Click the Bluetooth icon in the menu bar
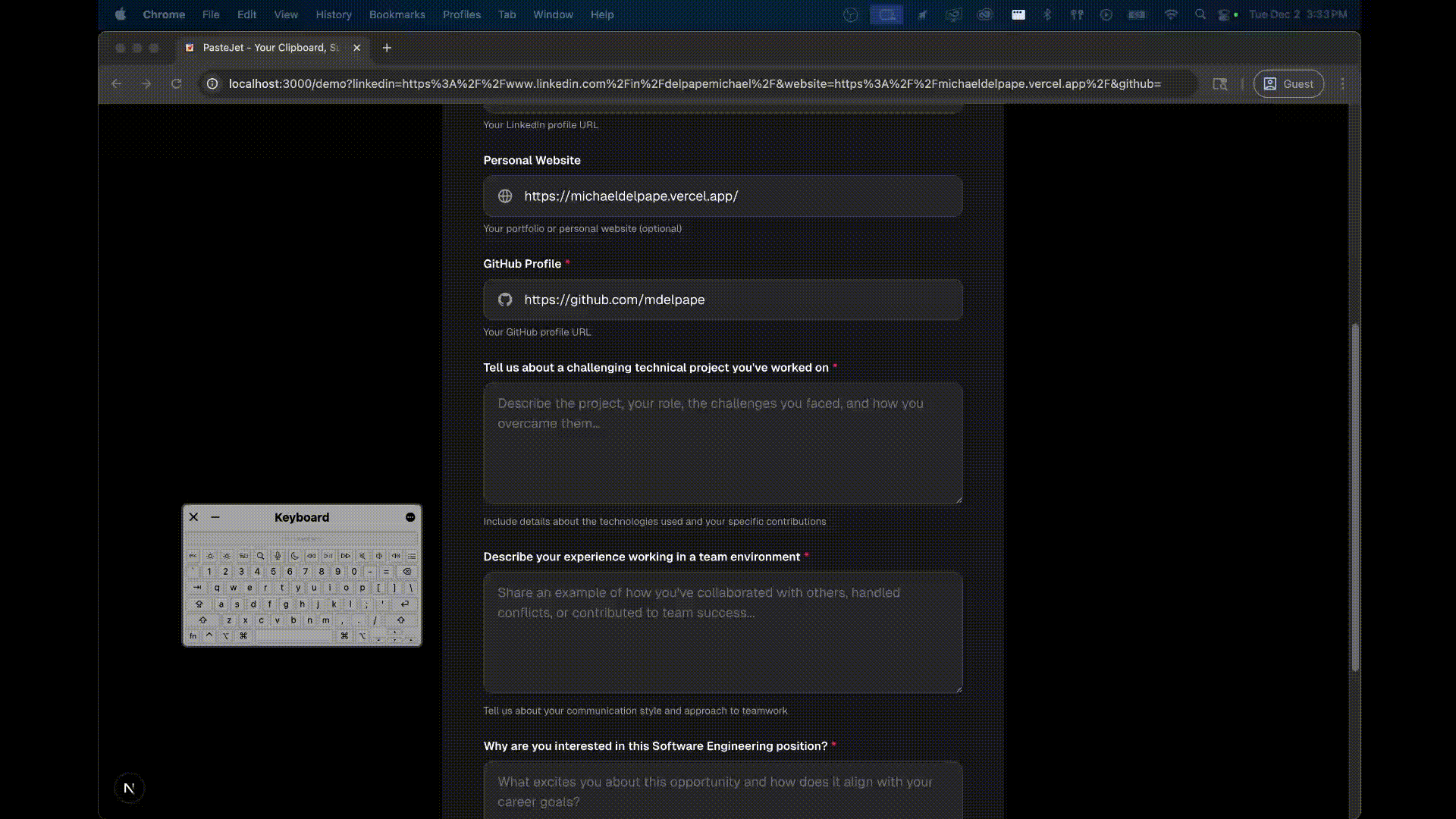The image size is (1456, 819). [x=1047, y=14]
